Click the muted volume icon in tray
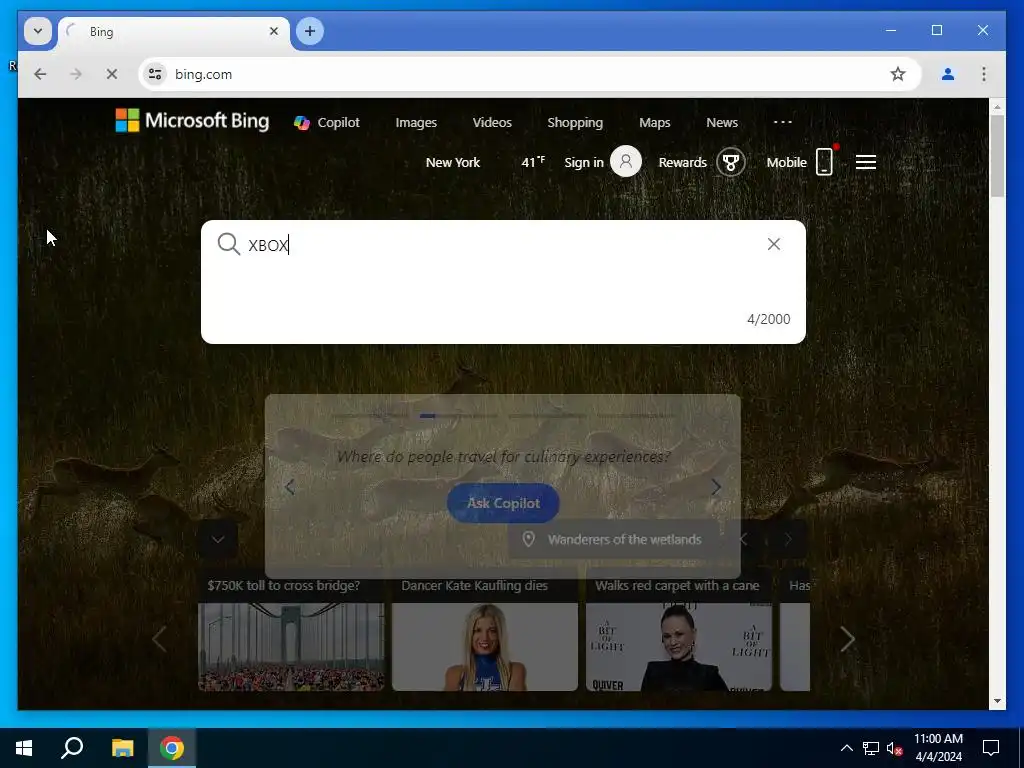The height and width of the screenshot is (768, 1024). 894,748
